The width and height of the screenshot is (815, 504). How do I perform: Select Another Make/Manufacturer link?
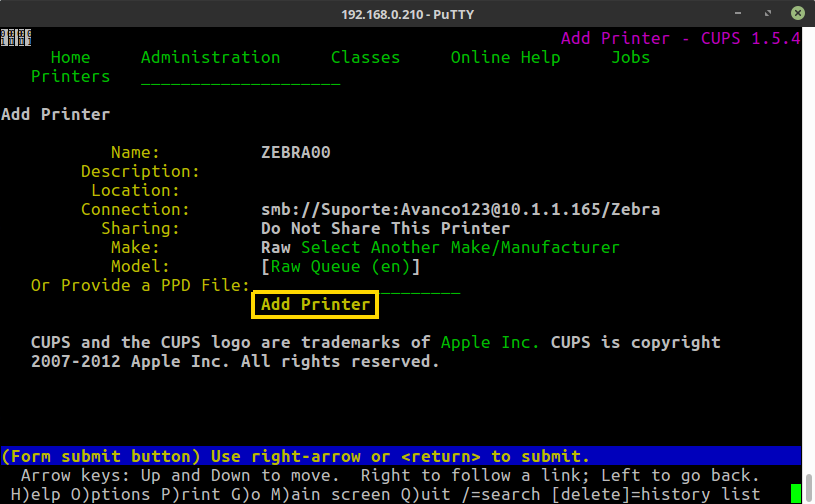click(x=460, y=247)
